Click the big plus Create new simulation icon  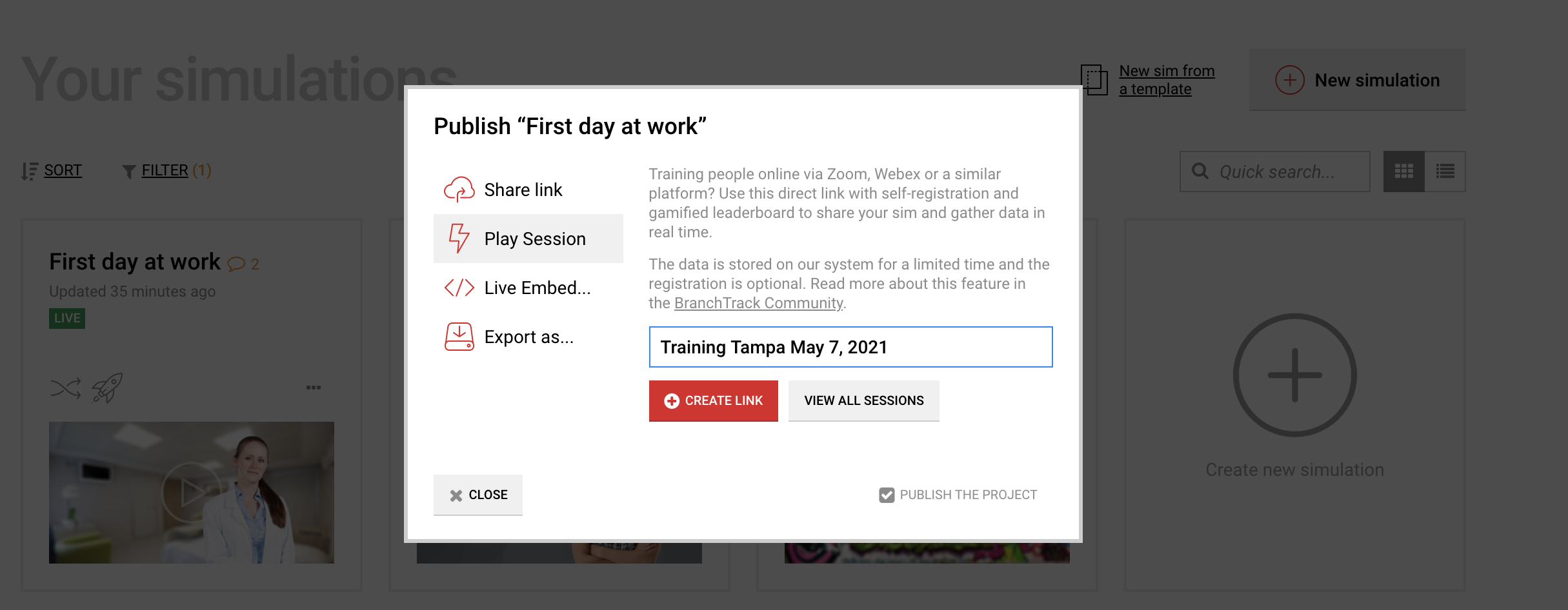point(1294,375)
